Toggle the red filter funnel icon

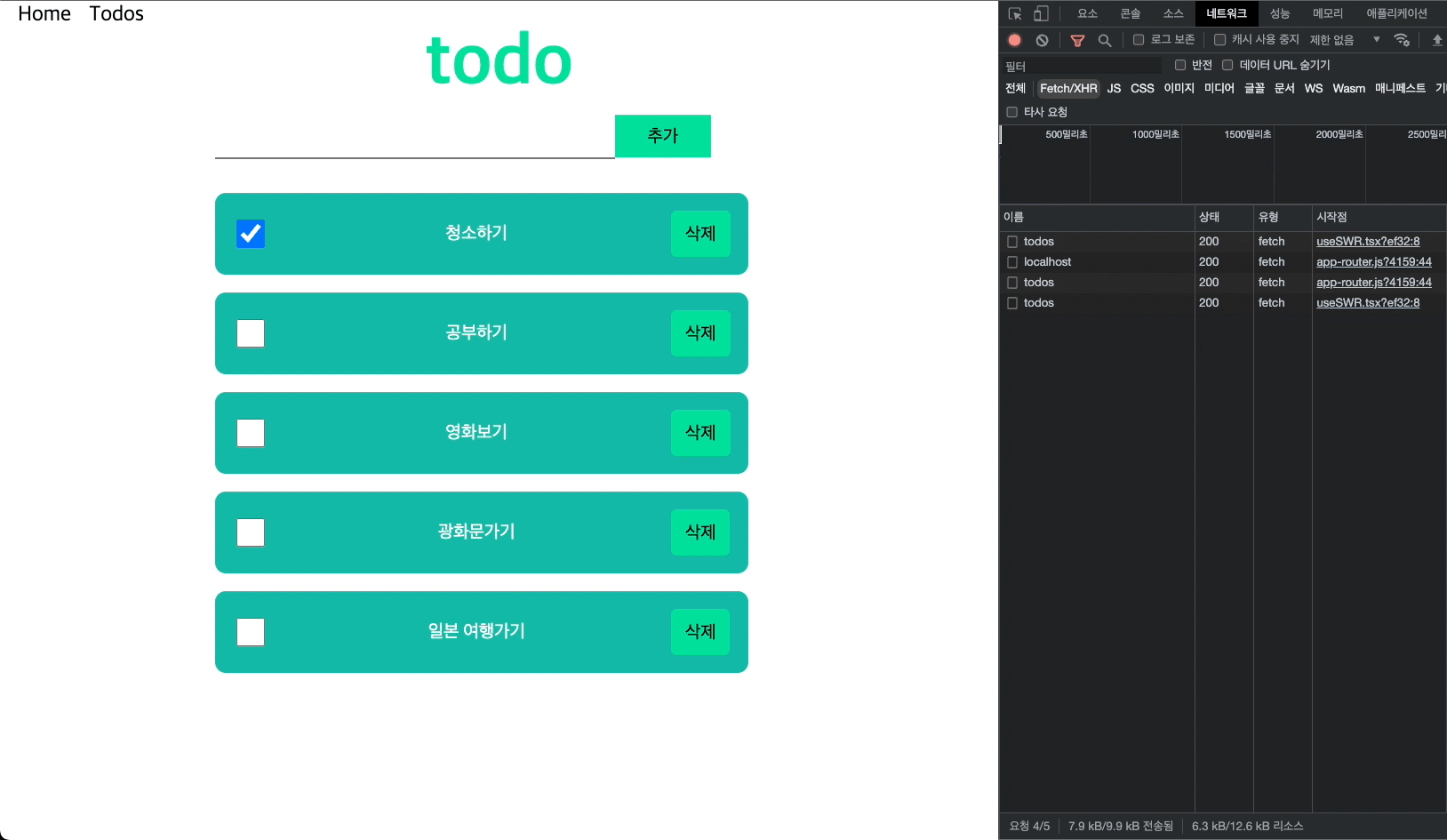coord(1077,40)
